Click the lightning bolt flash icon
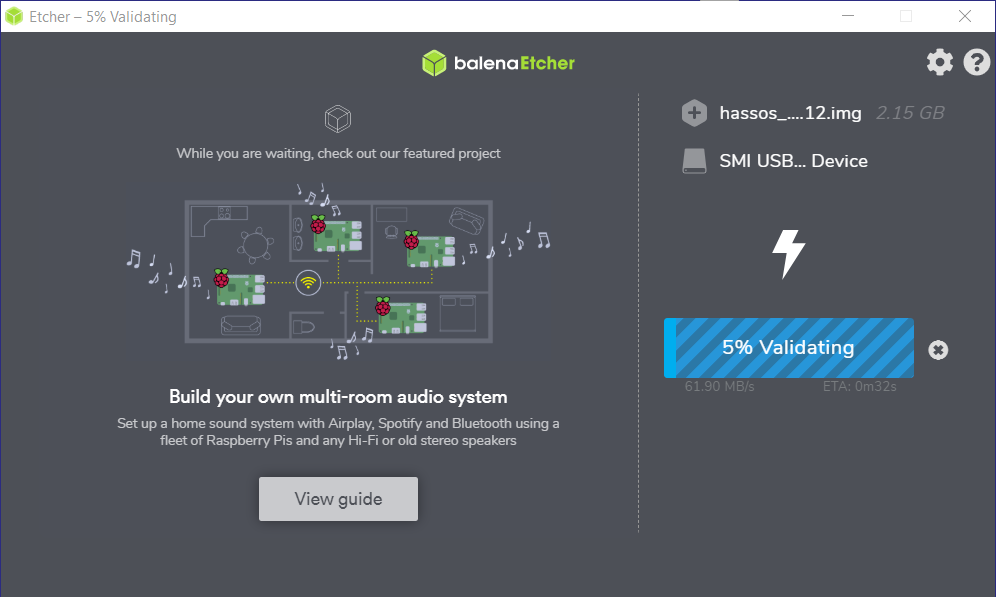This screenshot has height=597, width=996. (x=789, y=254)
